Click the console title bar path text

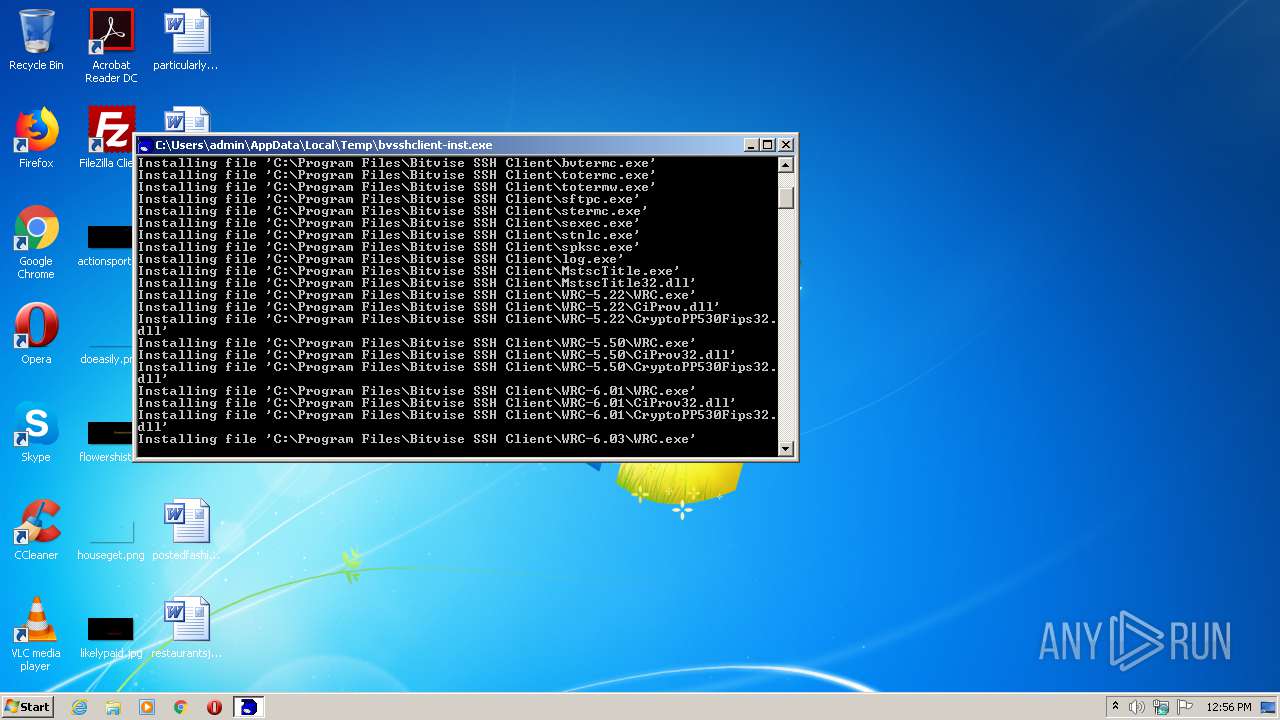coord(324,145)
